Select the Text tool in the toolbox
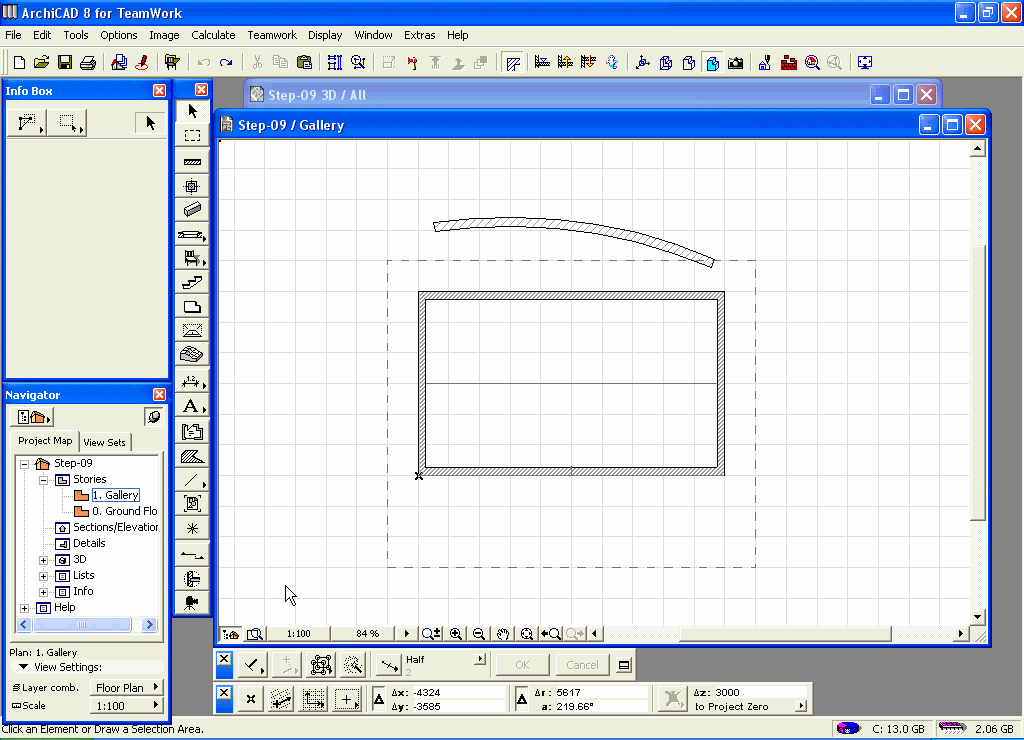Viewport: 1024px width, 740px height. [191, 406]
